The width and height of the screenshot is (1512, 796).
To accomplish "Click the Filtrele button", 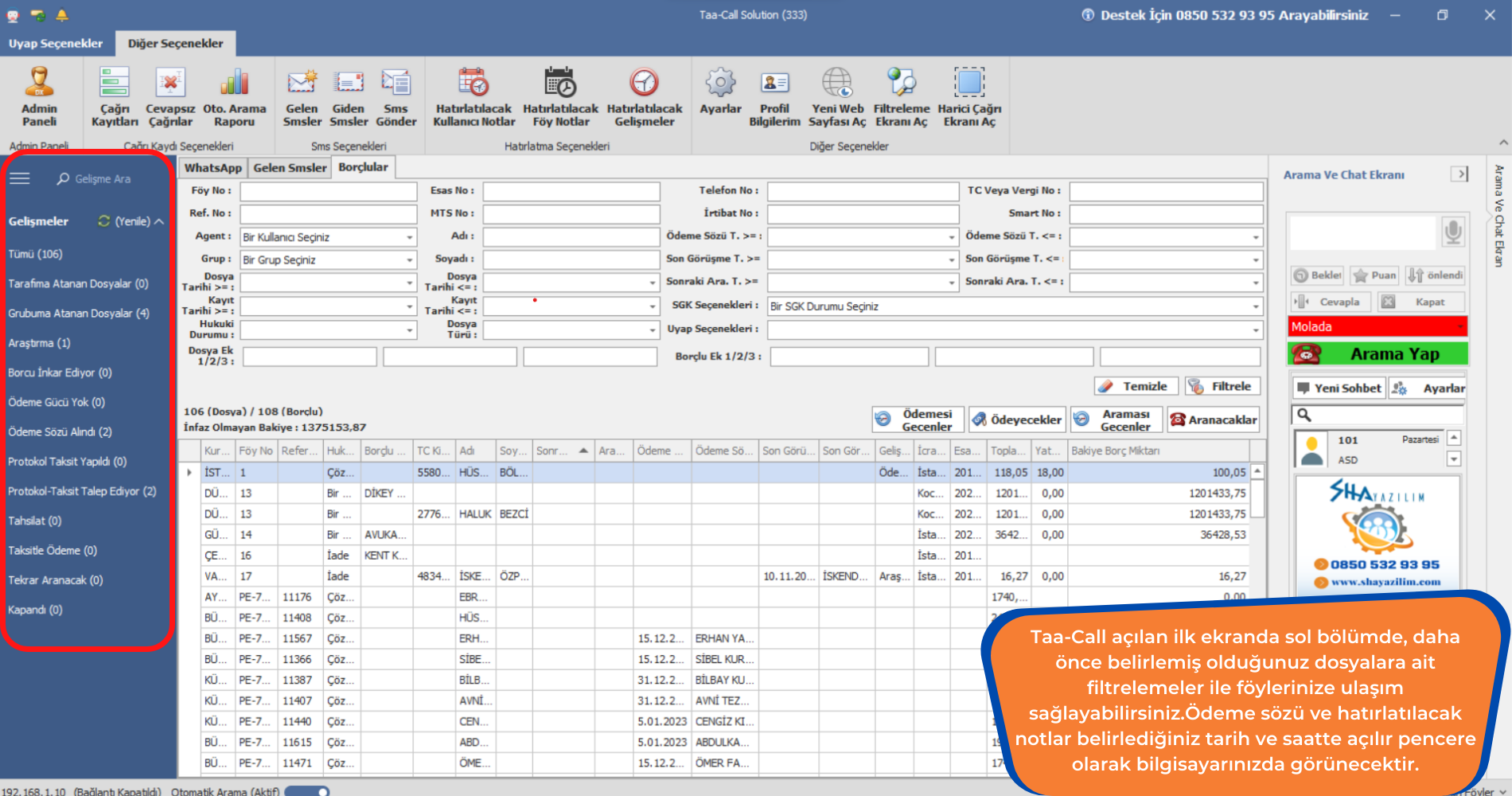I will (1222, 386).
